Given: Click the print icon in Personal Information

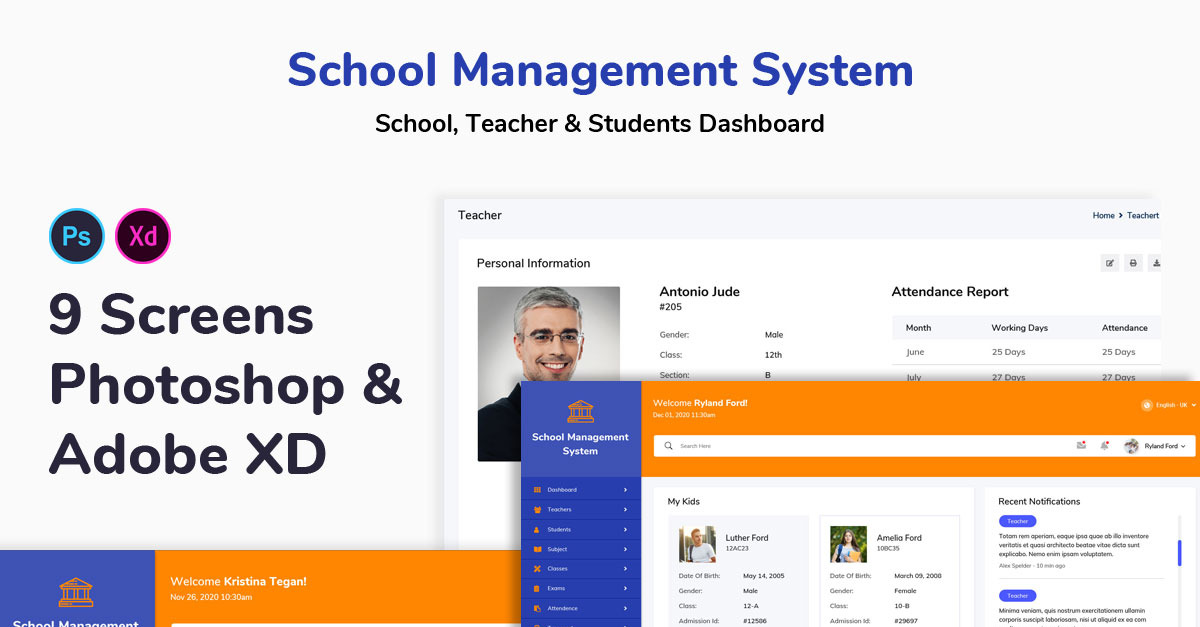Looking at the screenshot, I should pos(1133,263).
